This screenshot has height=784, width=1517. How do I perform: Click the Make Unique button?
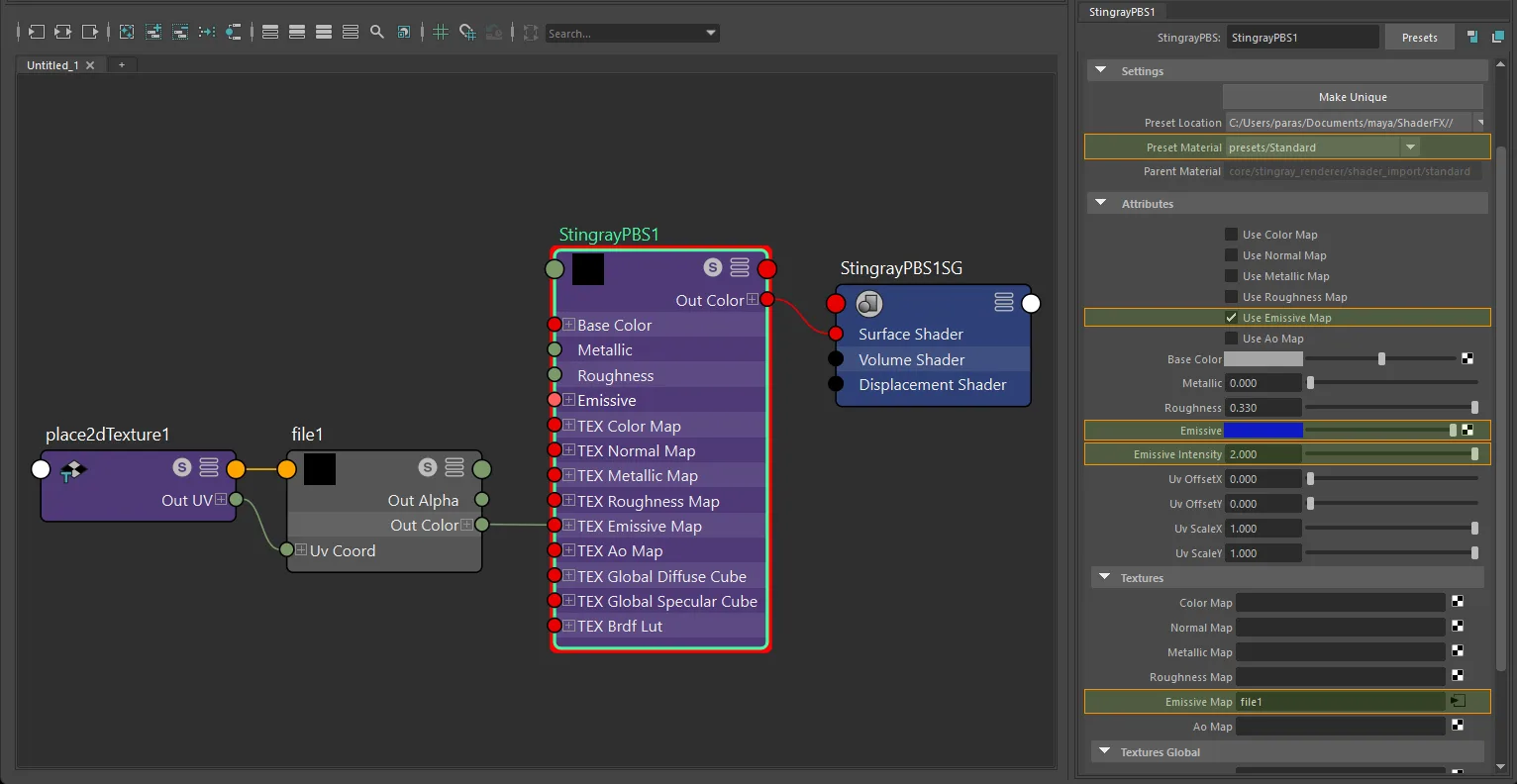[x=1353, y=97]
